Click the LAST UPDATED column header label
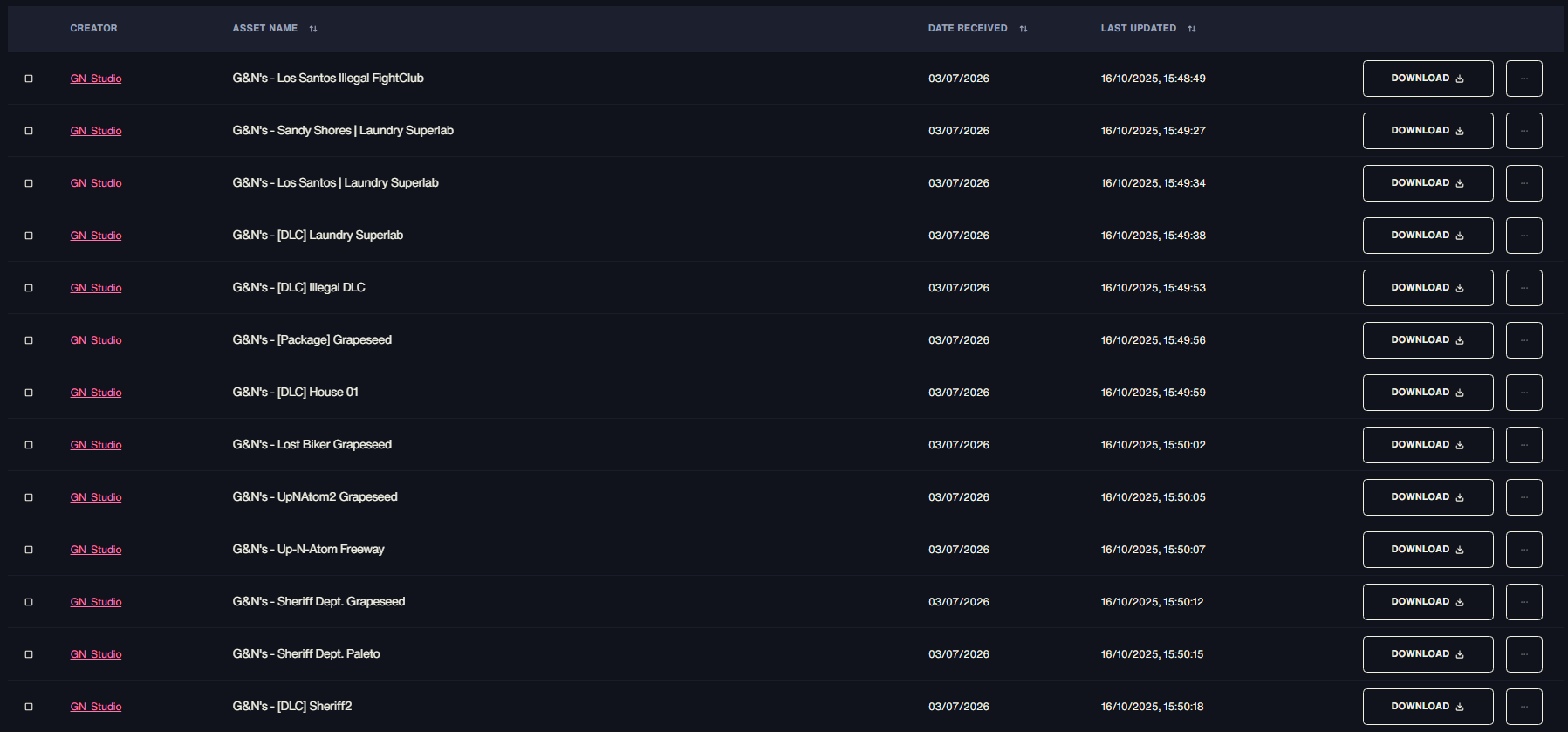 tap(1139, 29)
